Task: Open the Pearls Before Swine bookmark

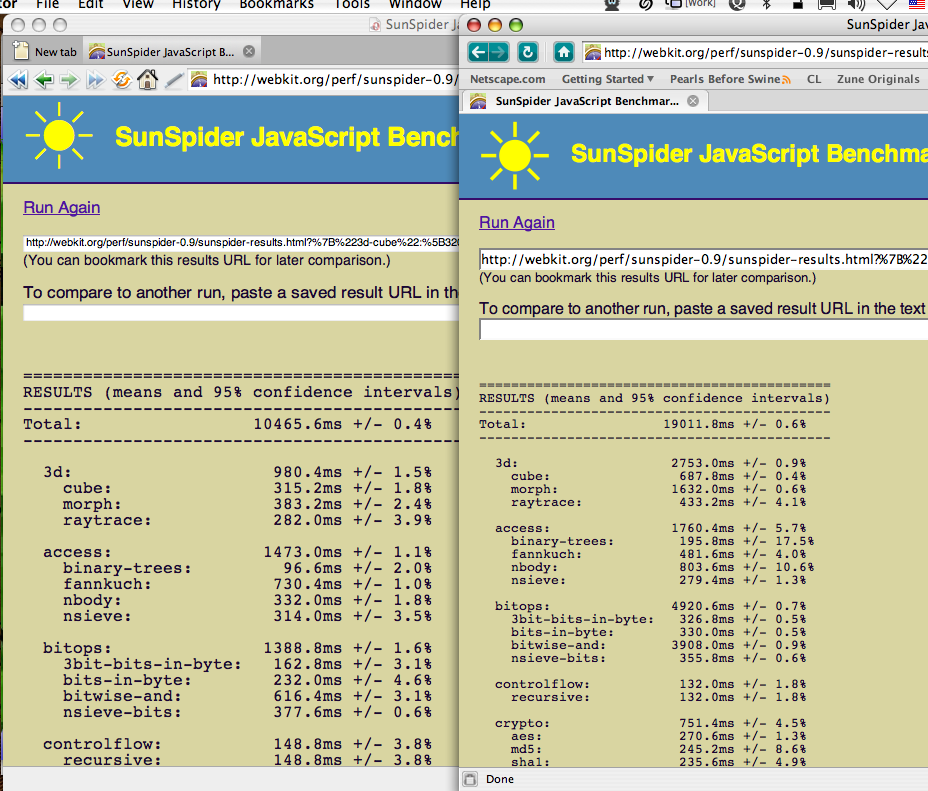Action: [724, 79]
